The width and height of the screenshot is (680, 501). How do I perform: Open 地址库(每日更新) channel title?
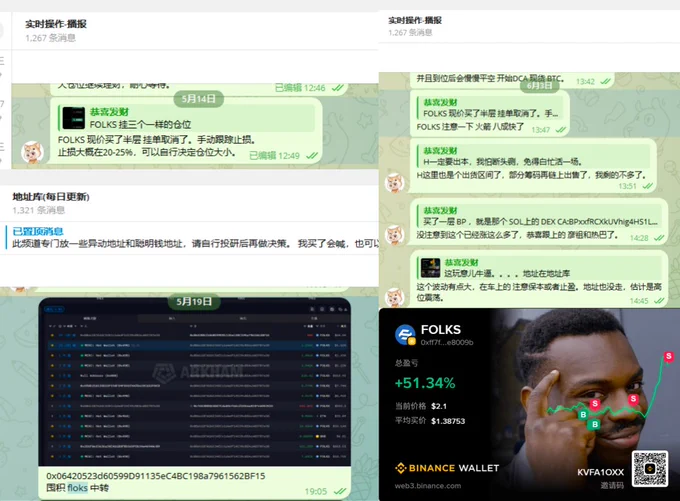click(x=51, y=196)
